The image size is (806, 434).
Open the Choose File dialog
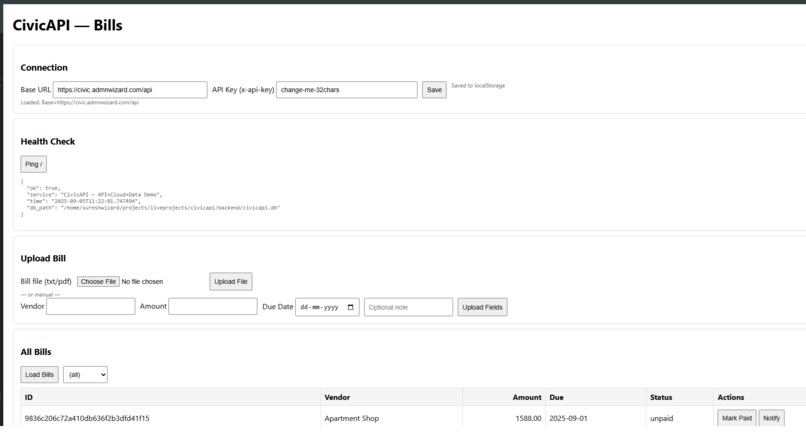coord(98,281)
